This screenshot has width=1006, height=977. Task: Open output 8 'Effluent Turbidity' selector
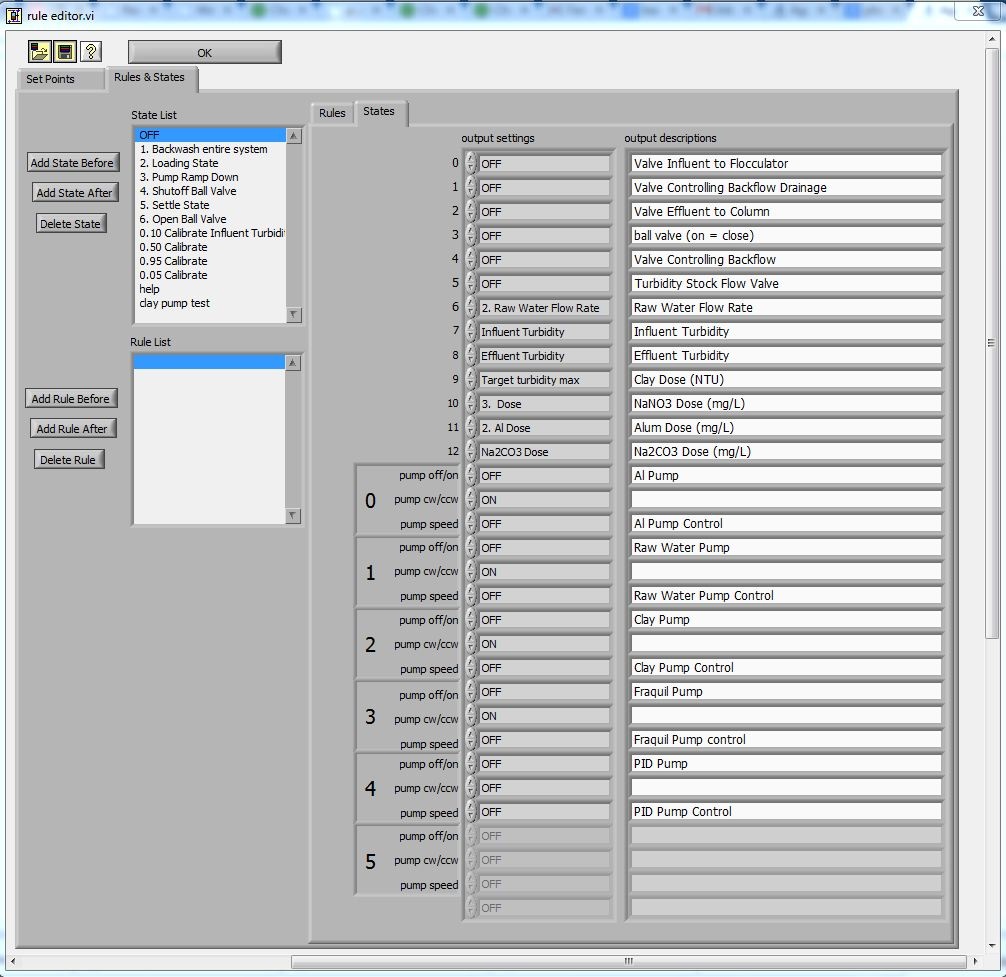point(545,356)
